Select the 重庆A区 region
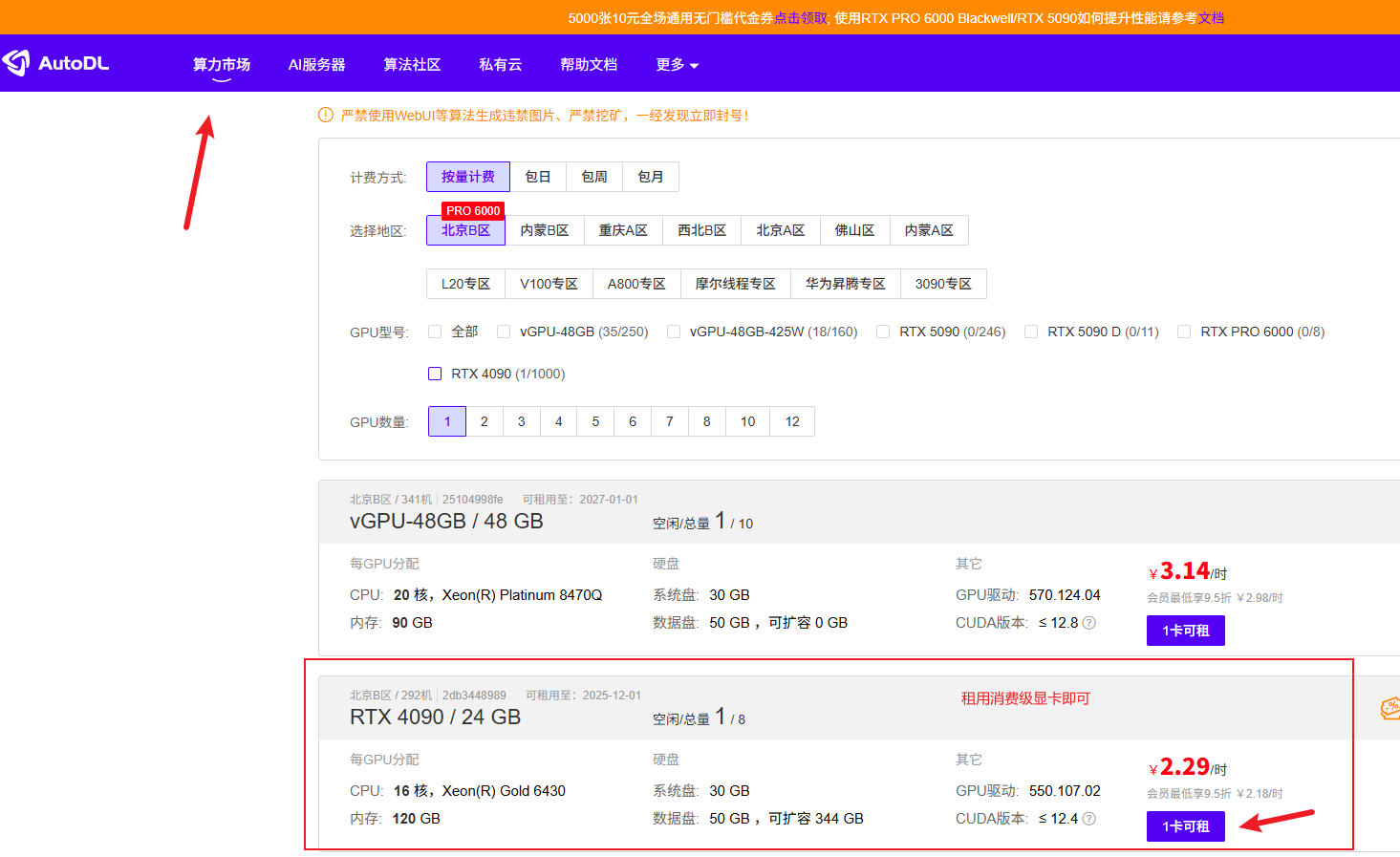 [x=623, y=230]
